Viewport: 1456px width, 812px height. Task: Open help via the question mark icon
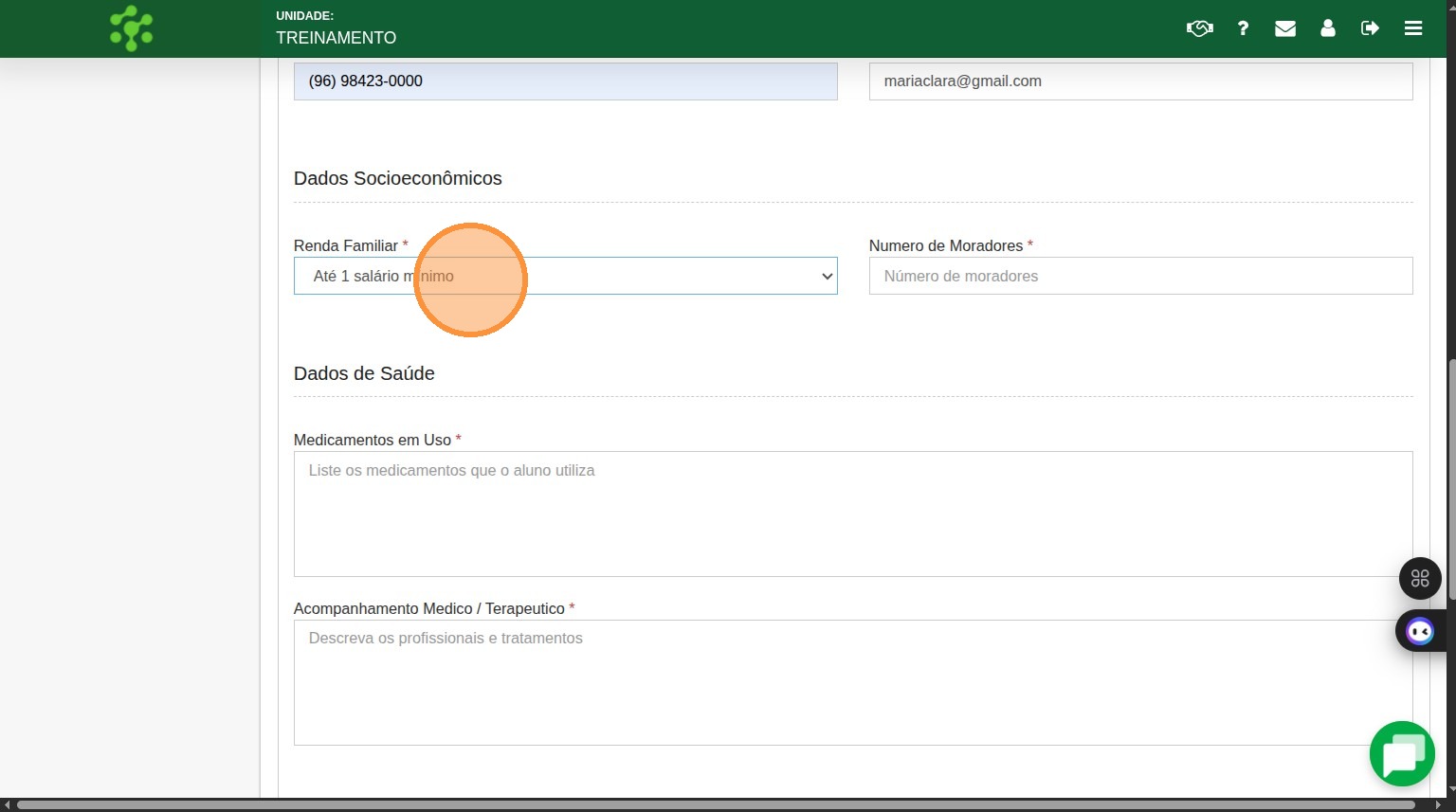[x=1243, y=28]
